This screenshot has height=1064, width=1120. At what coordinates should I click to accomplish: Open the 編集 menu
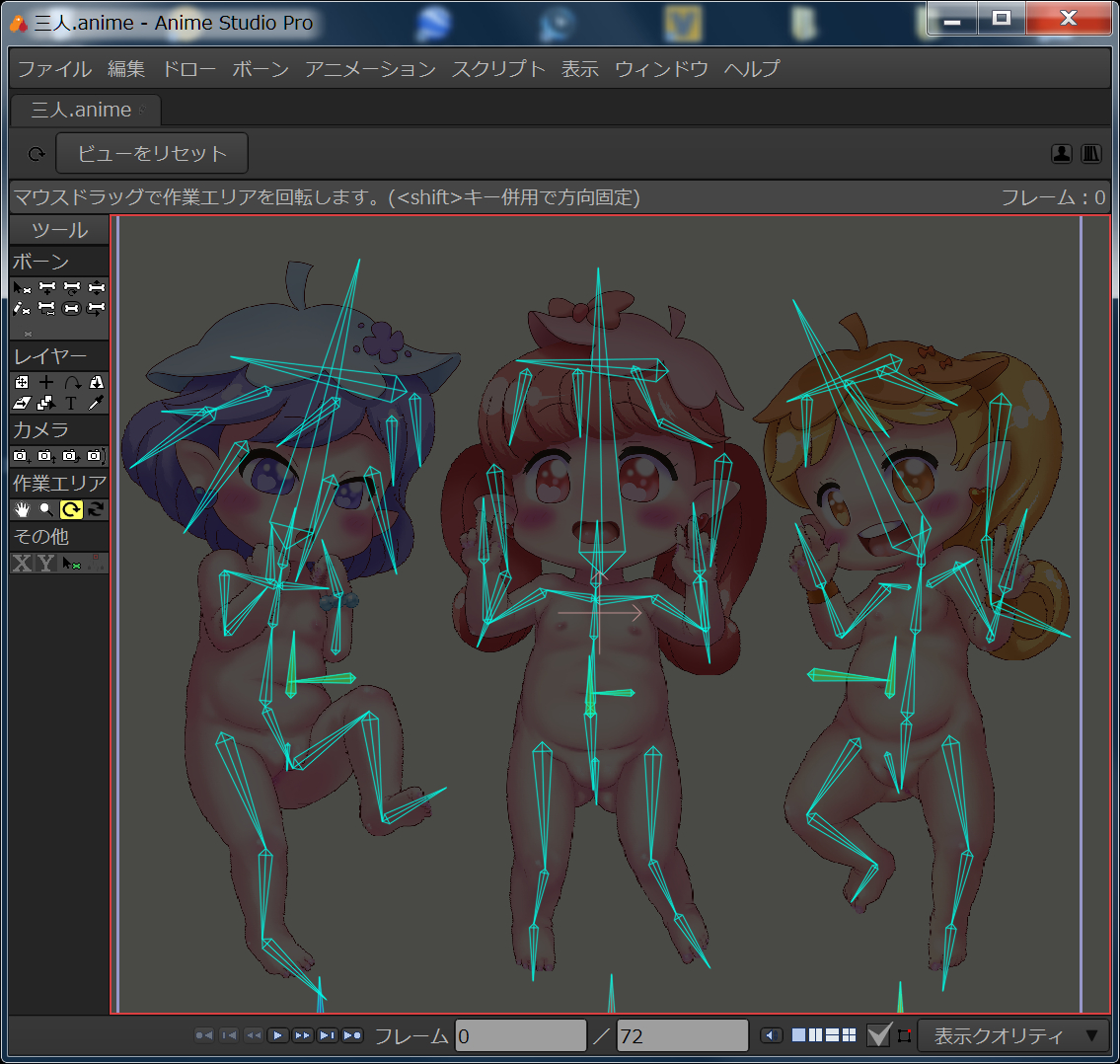point(126,69)
